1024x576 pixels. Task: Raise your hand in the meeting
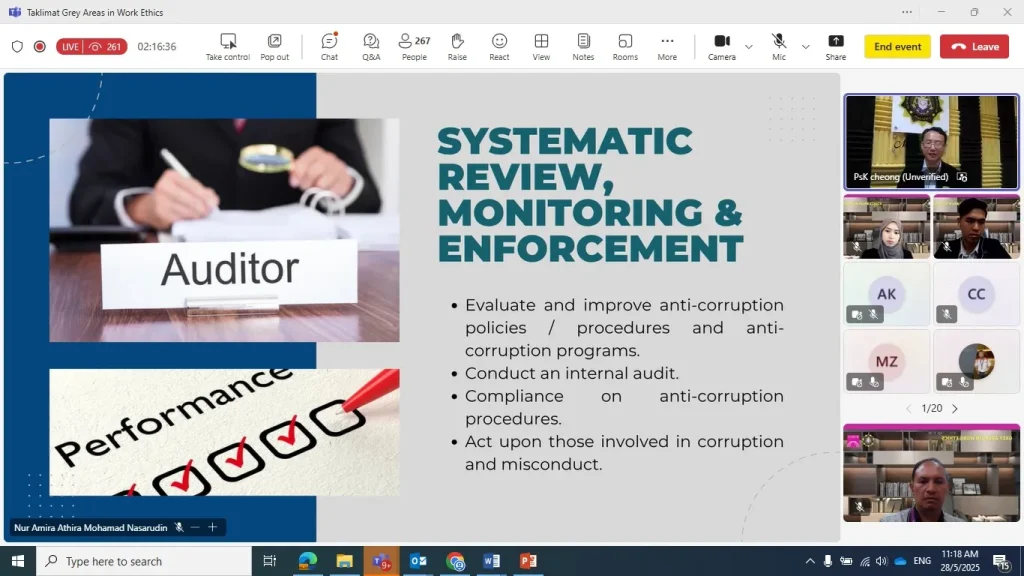pyautogui.click(x=457, y=46)
